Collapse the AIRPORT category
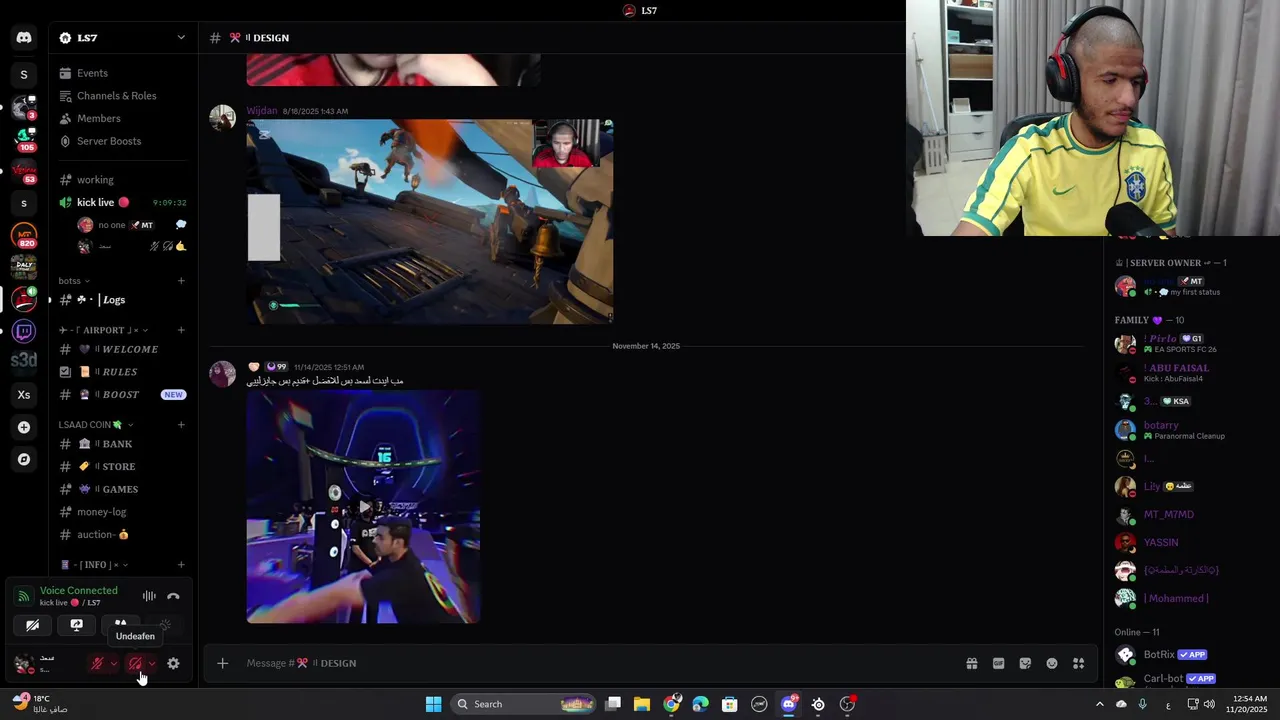1280x720 pixels. pyautogui.click(x=104, y=330)
